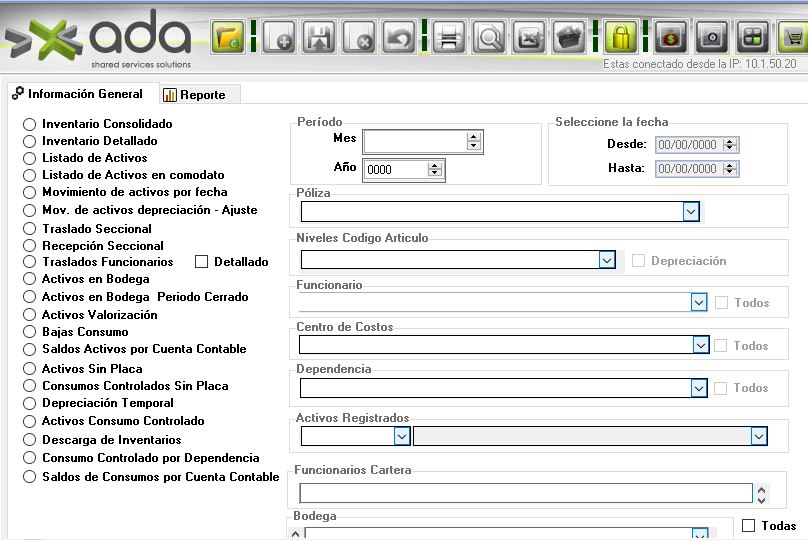The image size is (808, 541).
Task: Select Inventario Consolidado radio option
Action: tap(29, 124)
